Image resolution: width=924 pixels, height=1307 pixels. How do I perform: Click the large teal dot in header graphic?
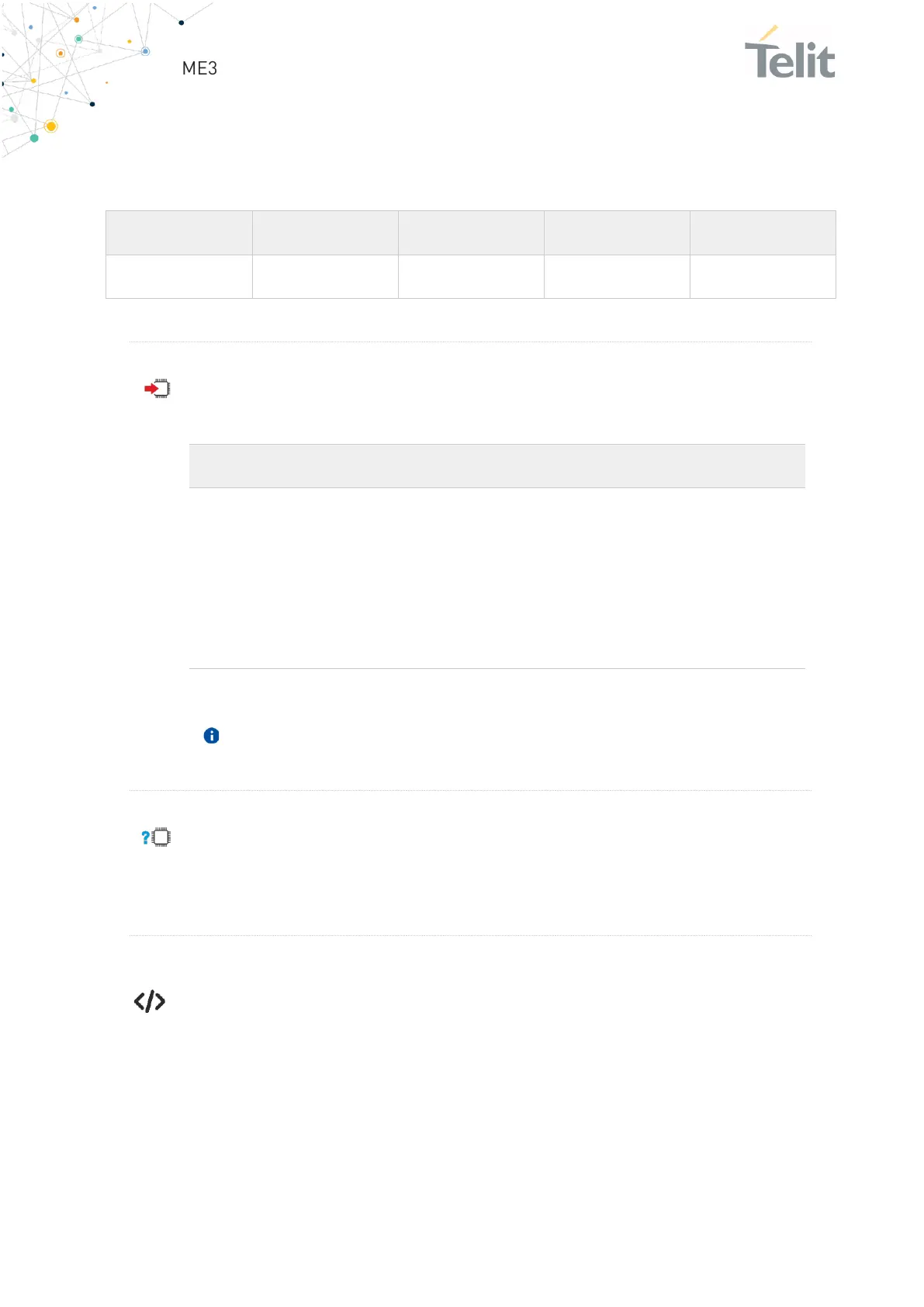tap(34, 138)
